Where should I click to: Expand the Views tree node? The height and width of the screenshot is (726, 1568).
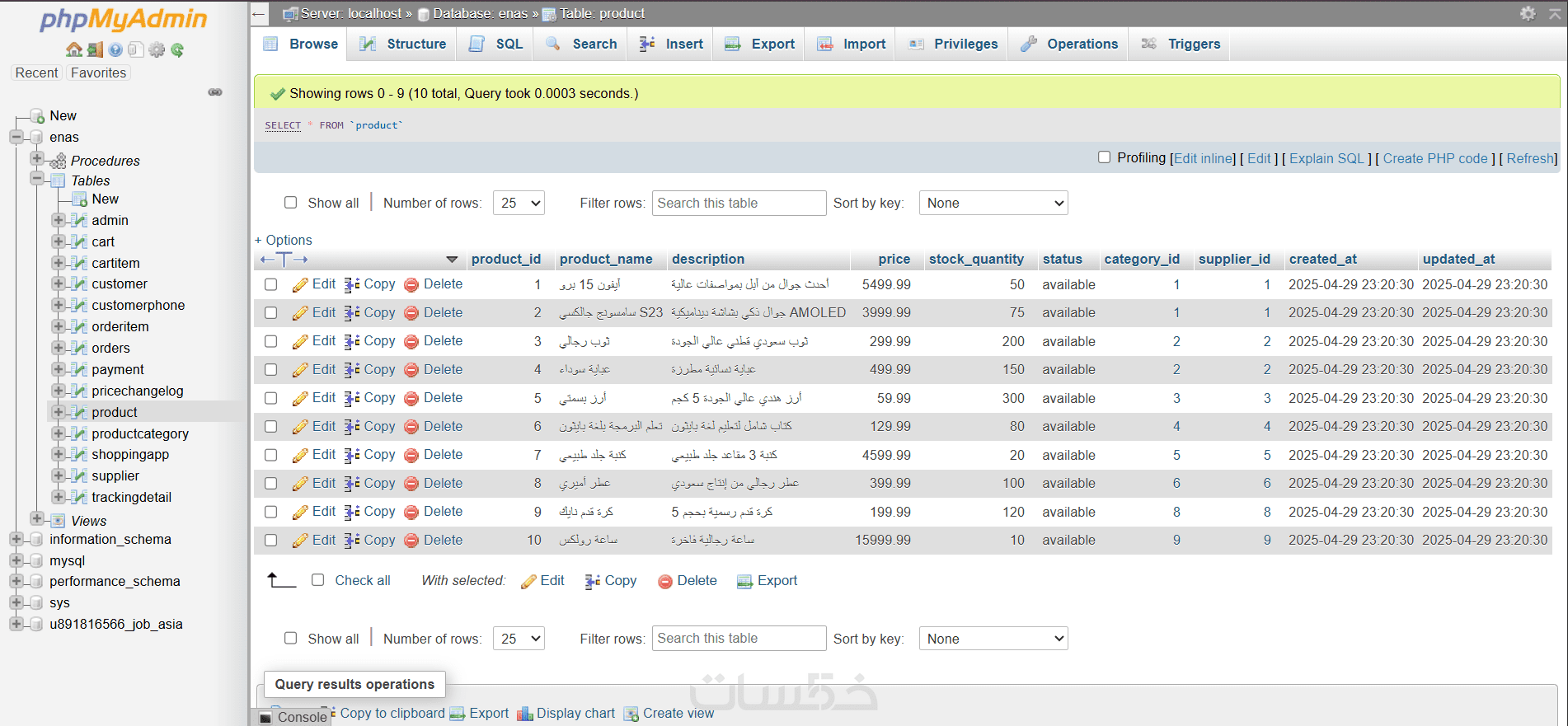click(x=36, y=518)
